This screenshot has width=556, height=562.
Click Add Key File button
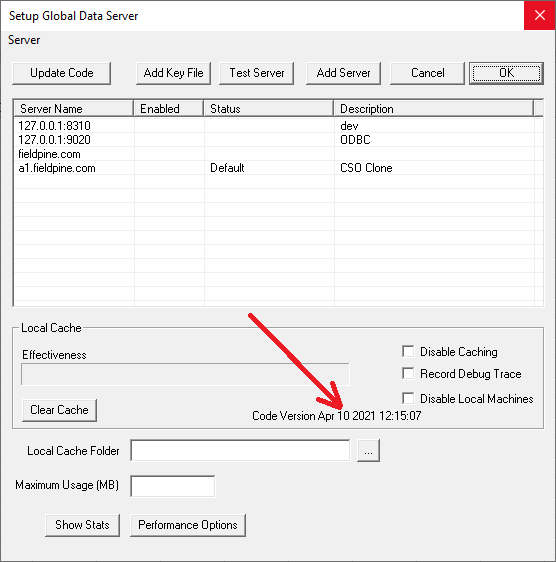pos(174,73)
